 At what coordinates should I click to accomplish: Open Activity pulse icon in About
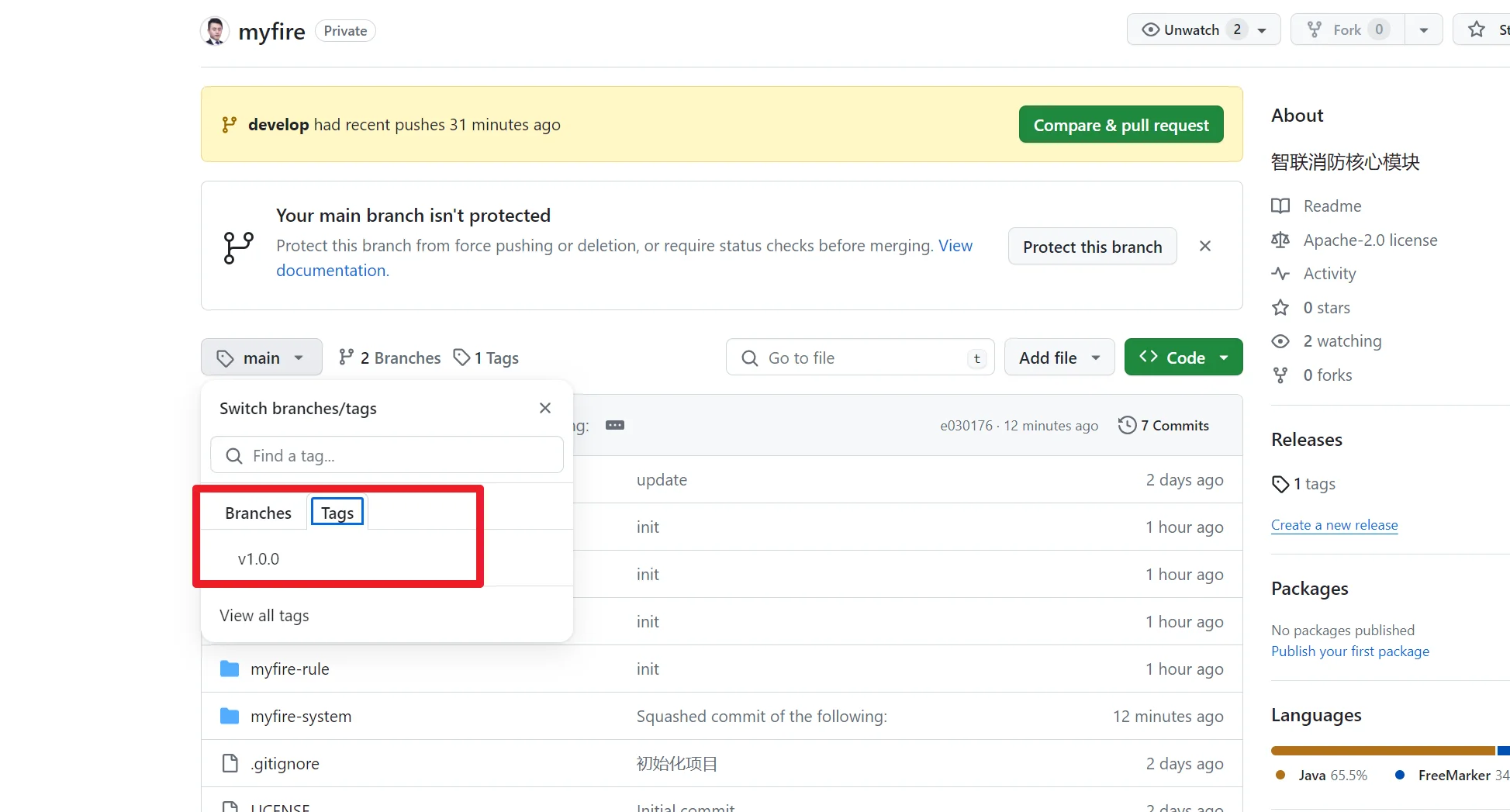(x=1280, y=274)
